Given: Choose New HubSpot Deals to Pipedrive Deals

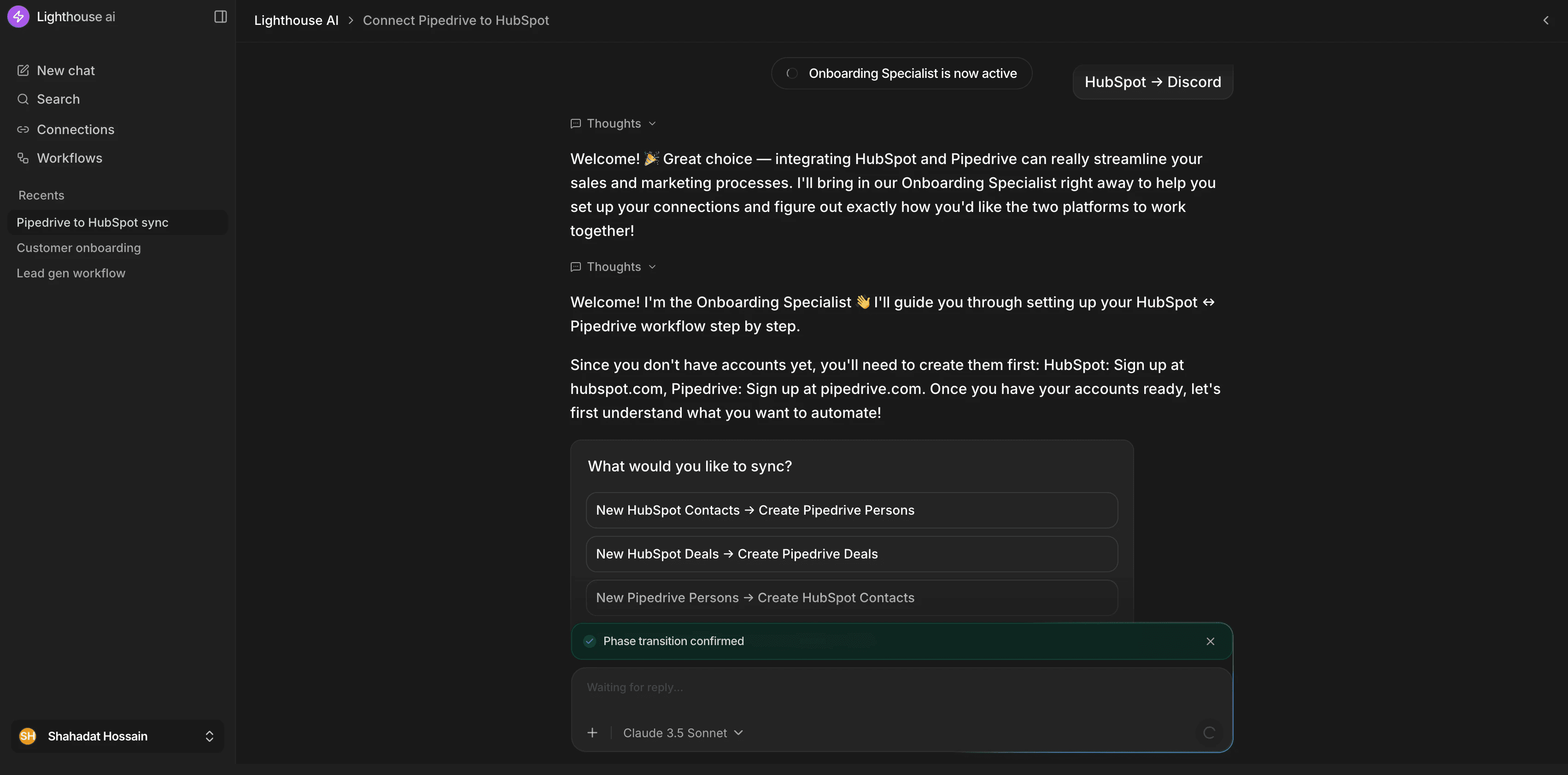Looking at the screenshot, I should 852,554.
